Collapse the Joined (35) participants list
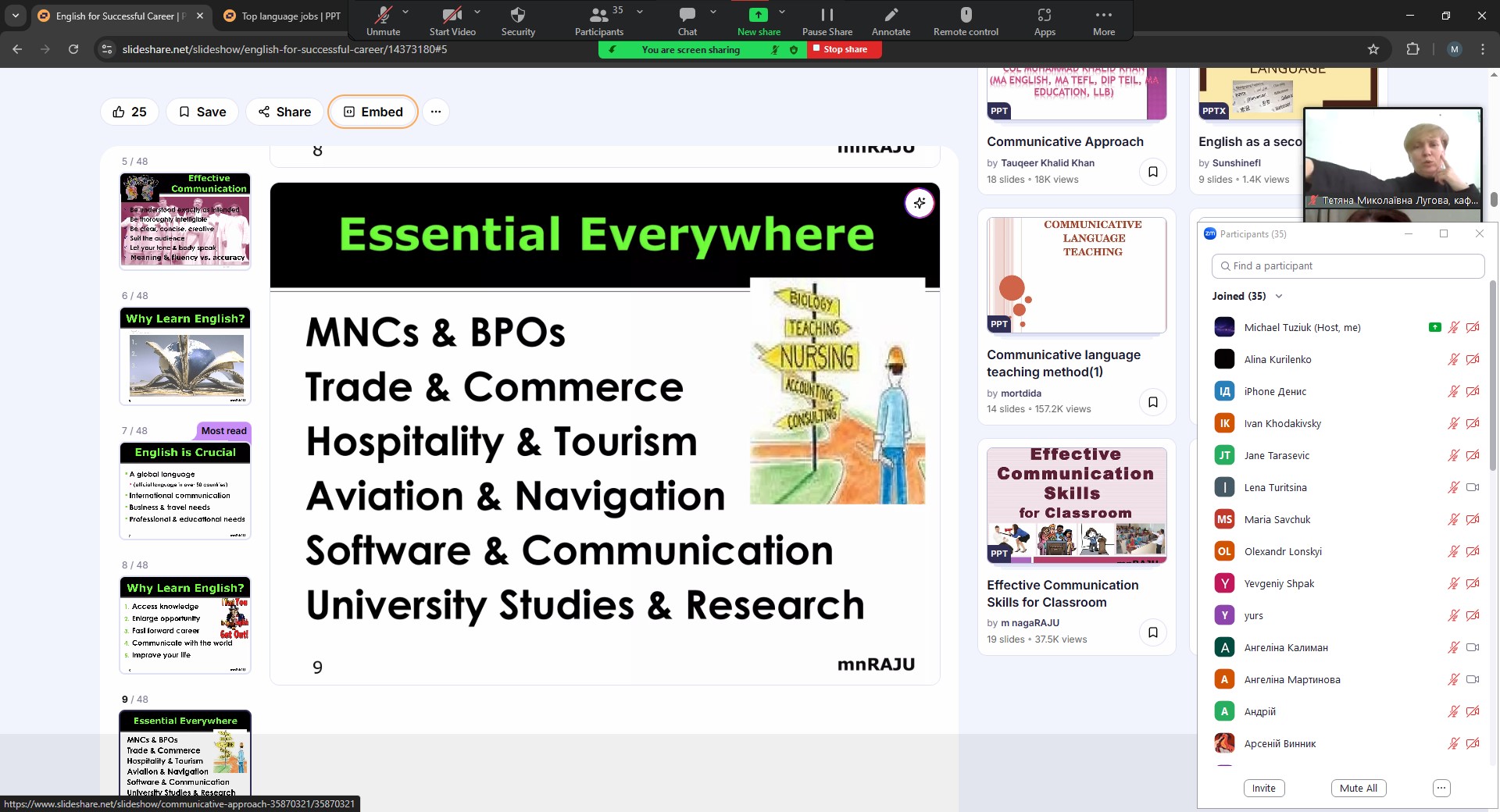Screen dimensions: 1500x812 click(x=1279, y=296)
